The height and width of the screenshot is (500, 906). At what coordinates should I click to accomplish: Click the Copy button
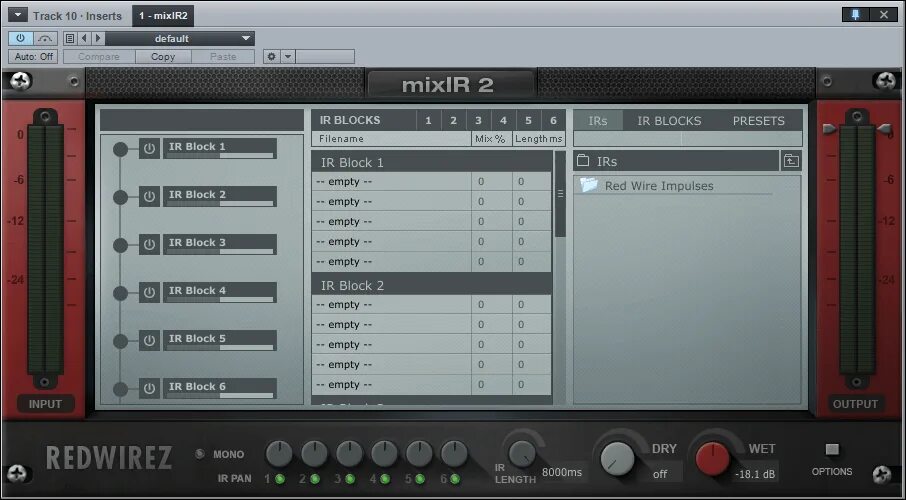[x=163, y=57]
